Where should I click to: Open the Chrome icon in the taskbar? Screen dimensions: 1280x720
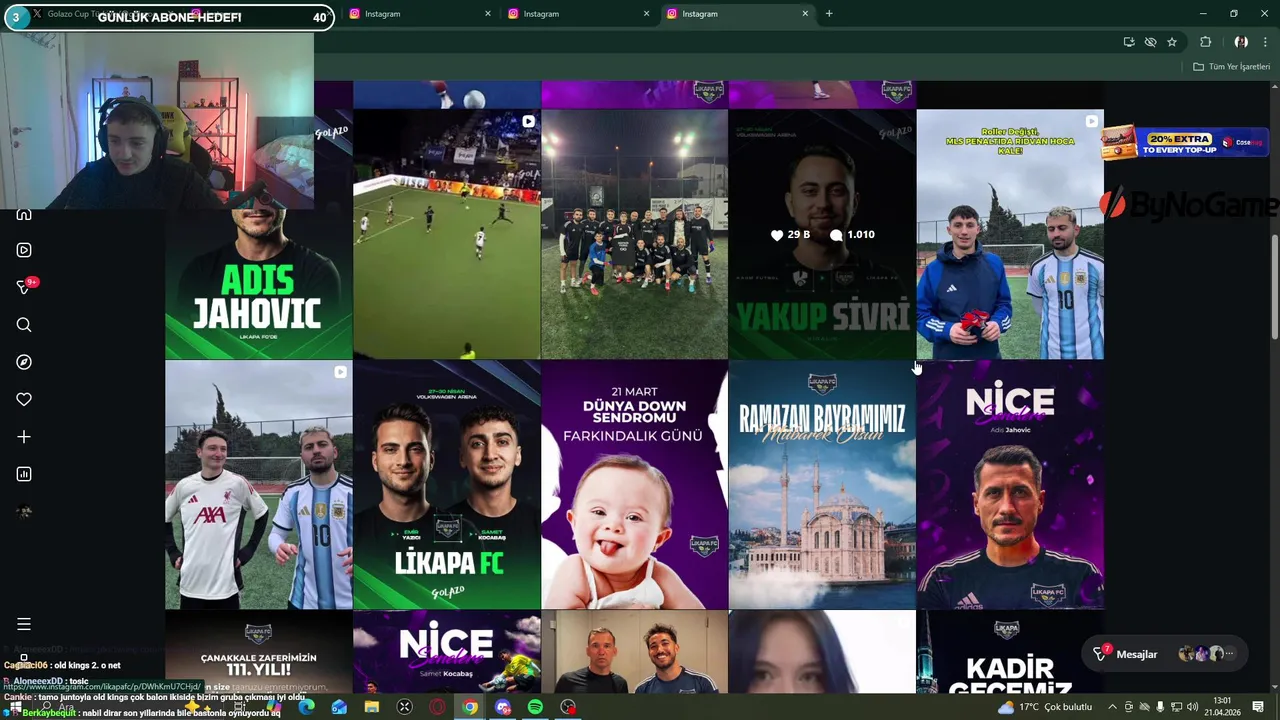click(470, 707)
